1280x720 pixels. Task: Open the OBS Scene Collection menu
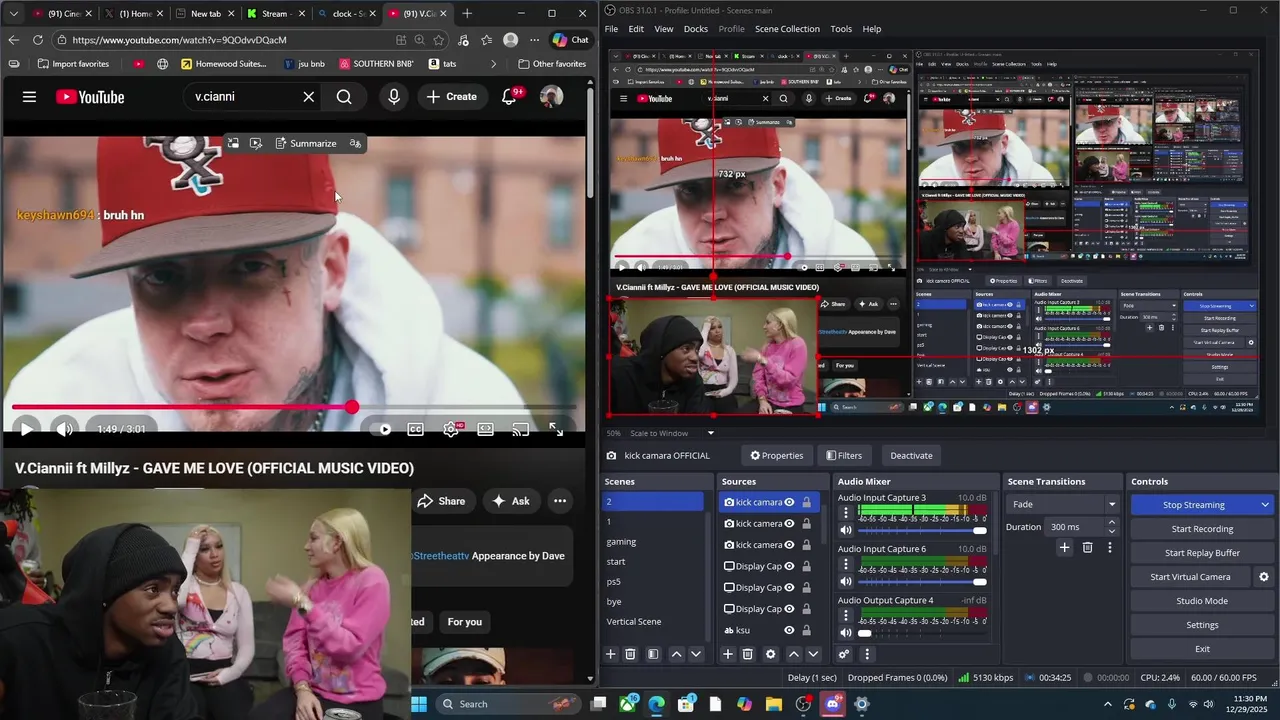(787, 29)
